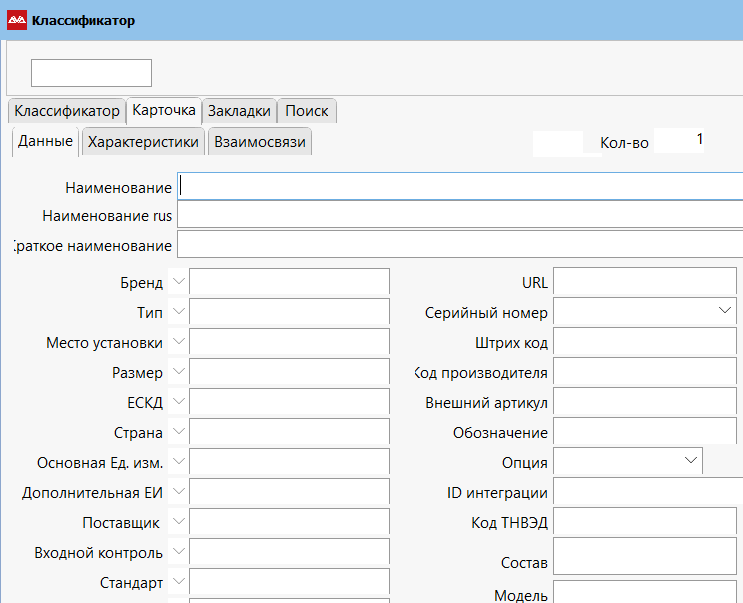
Task: Open the Закладки tab
Action: tap(239, 110)
